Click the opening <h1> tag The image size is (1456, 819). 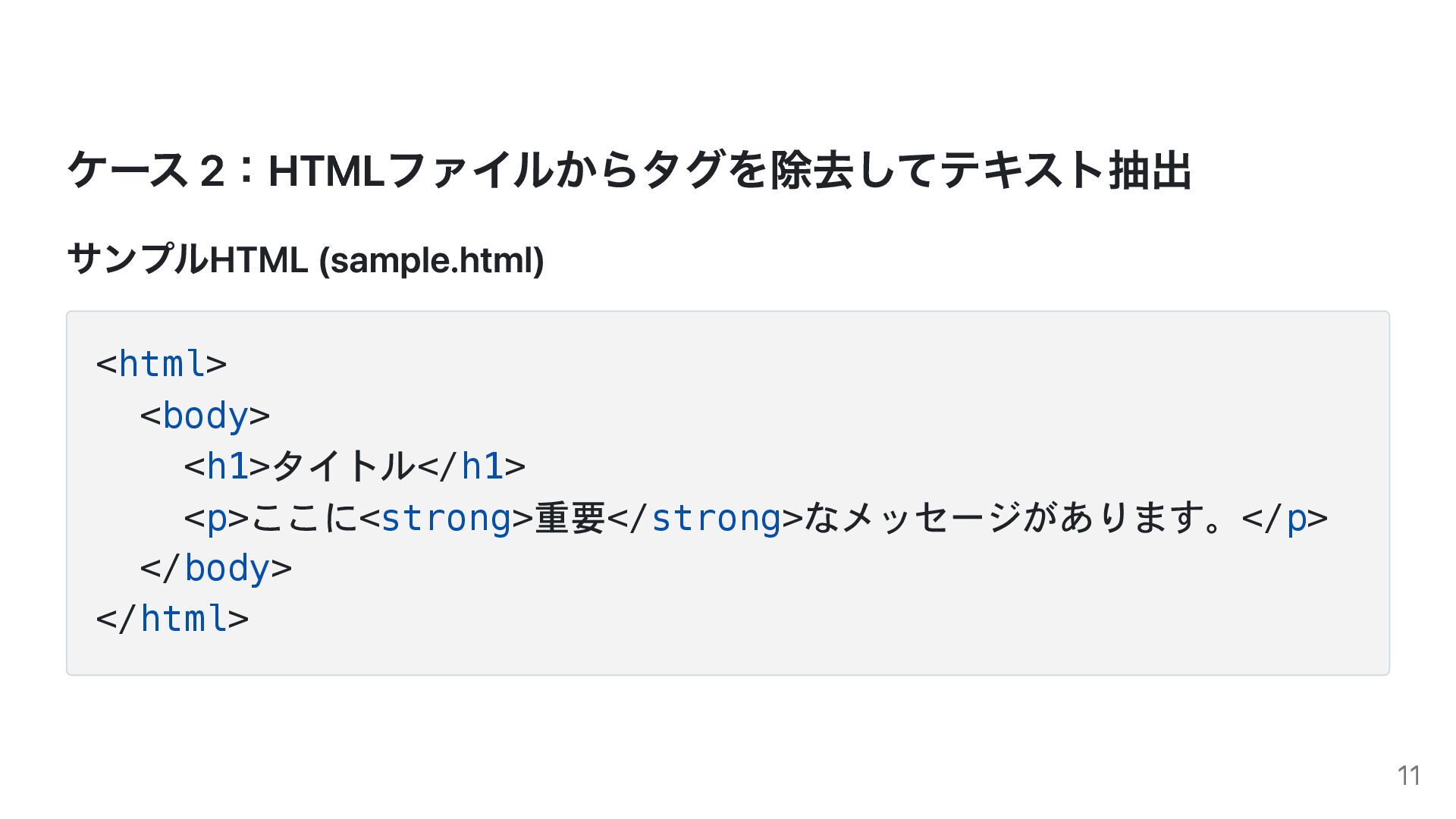coord(227,466)
